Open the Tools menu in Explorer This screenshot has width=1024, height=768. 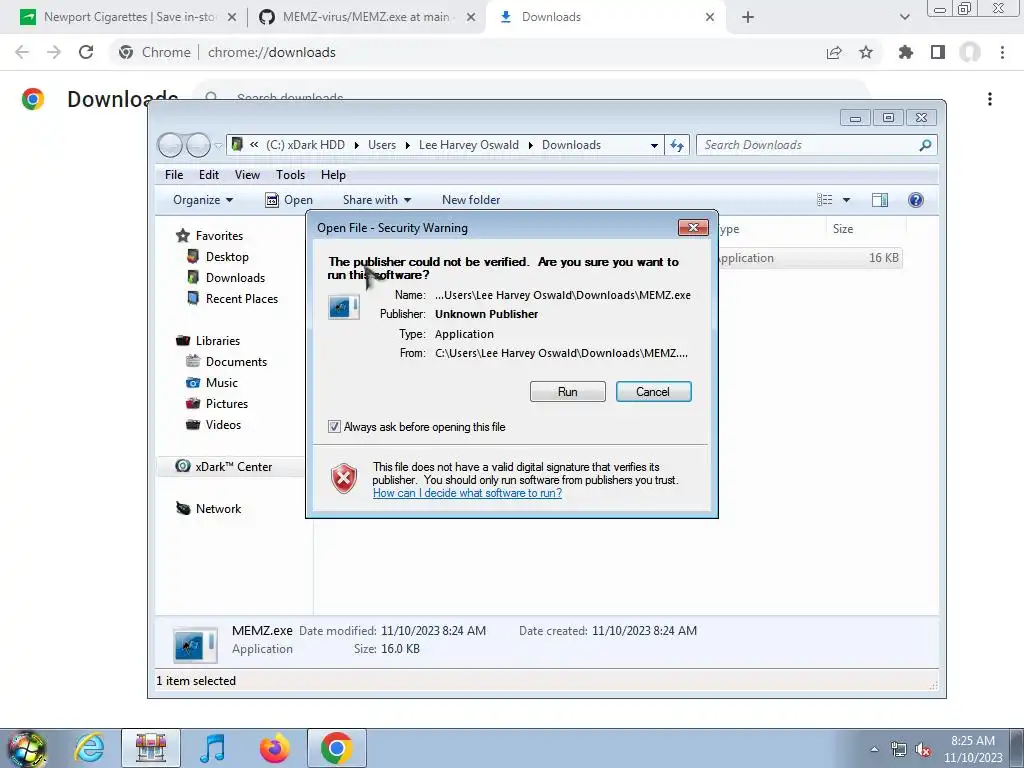[x=291, y=175]
